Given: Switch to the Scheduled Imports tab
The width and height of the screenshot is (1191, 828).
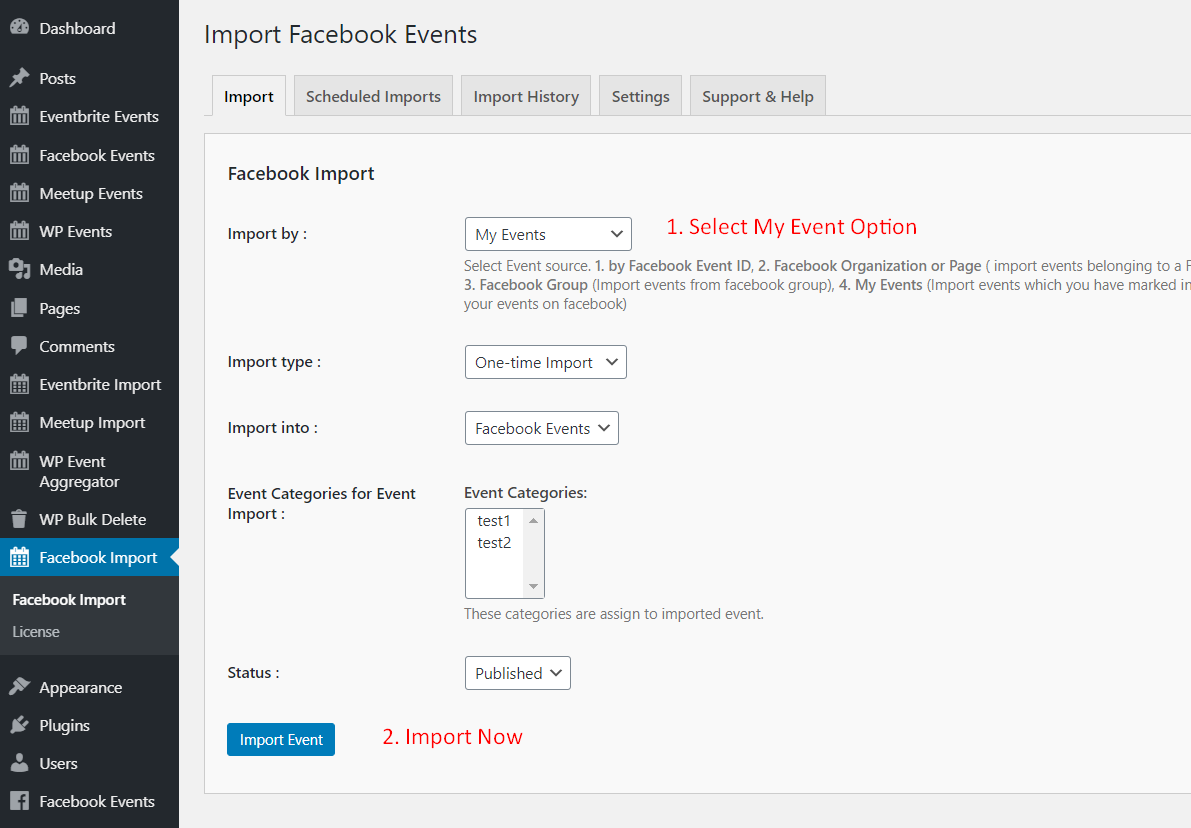Looking at the screenshot, I should (x=373, y=96).
